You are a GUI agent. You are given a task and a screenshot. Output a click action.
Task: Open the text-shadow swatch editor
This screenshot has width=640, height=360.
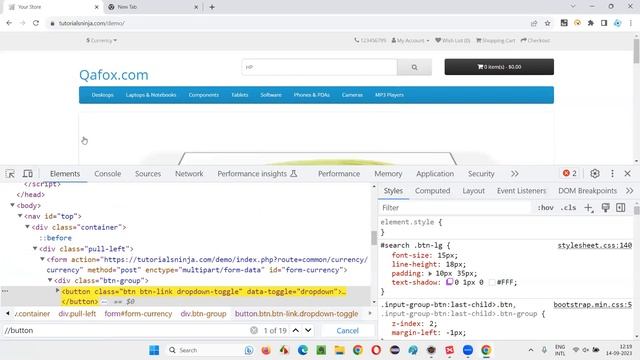tap(449, 282)
